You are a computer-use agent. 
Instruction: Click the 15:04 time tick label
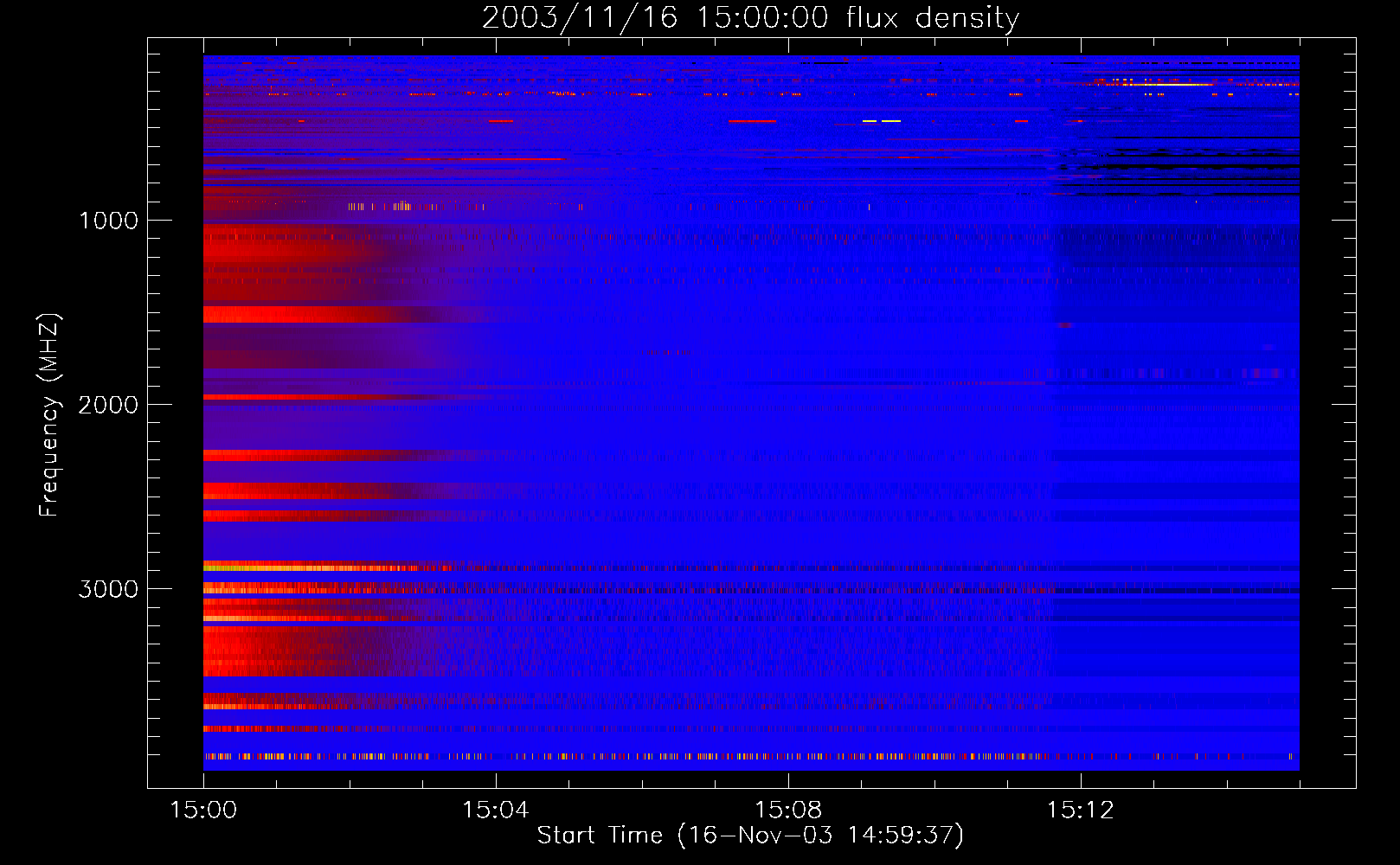tap(496, 811)
